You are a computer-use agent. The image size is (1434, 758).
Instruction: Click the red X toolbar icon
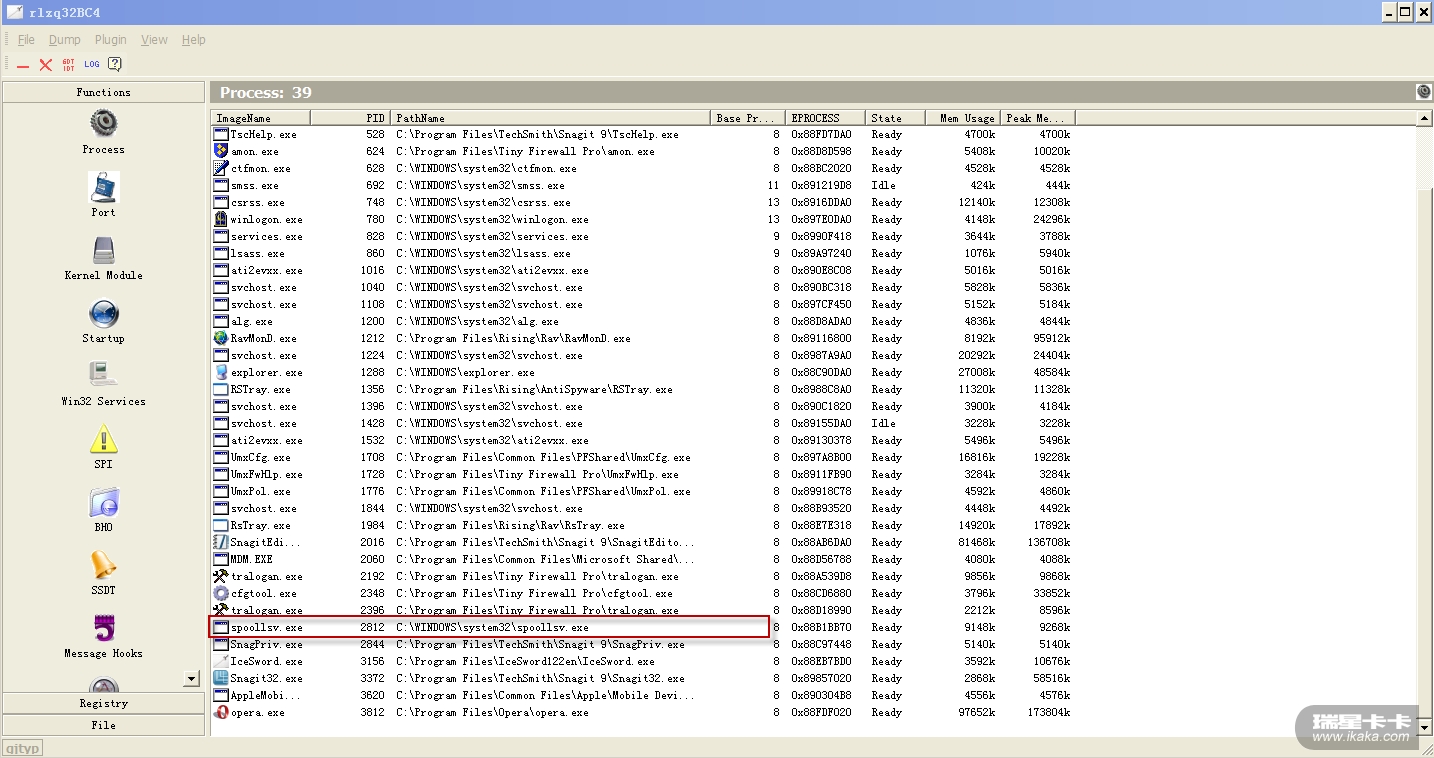click(46, 65)
